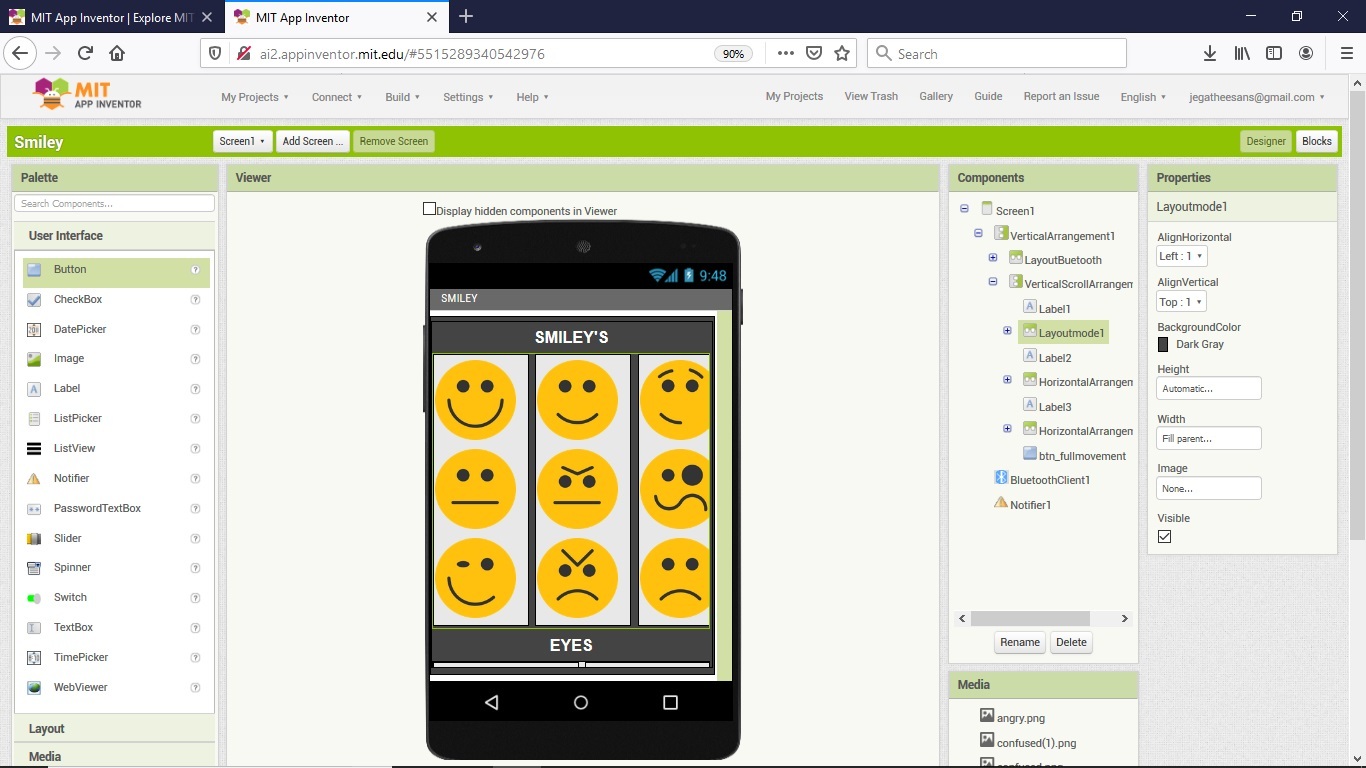Collapse the VerticalArrangement1 node
The height and width of the screenshot is (768, 1366).
pyautogui.click(x=978, y=234)
